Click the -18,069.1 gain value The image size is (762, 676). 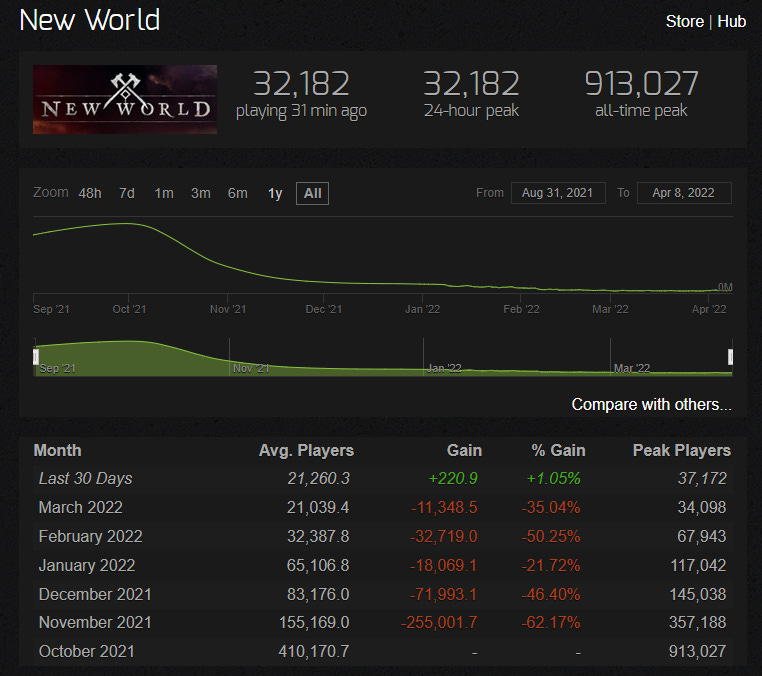(443, 565)
